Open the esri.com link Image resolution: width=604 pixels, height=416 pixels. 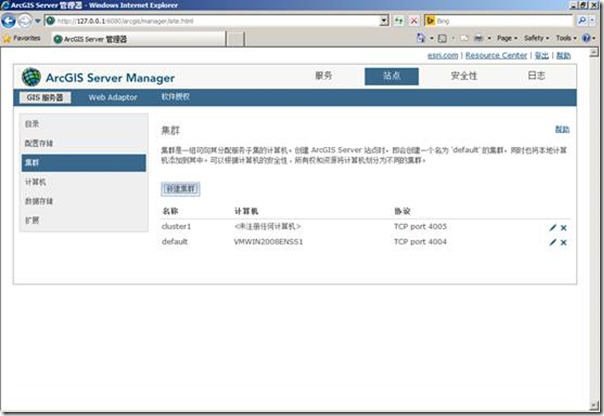[x=443, y=55]
